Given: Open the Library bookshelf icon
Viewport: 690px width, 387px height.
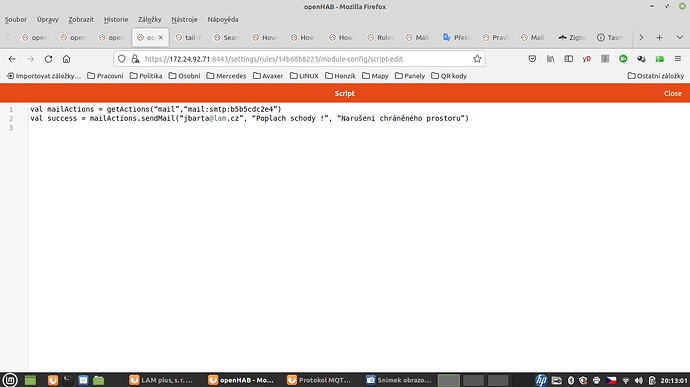Looking at the screenshot, I should tap(551, 59).
